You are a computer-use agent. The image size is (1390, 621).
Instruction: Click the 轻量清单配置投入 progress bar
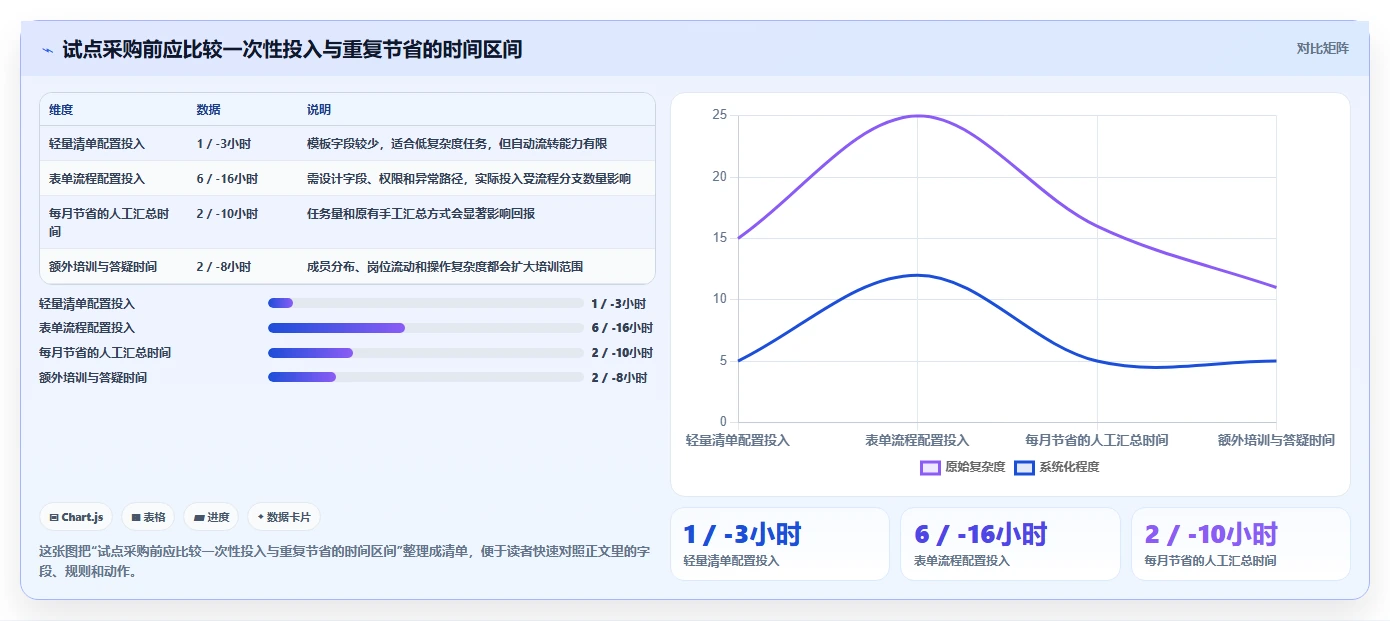[x=426, y=303]
